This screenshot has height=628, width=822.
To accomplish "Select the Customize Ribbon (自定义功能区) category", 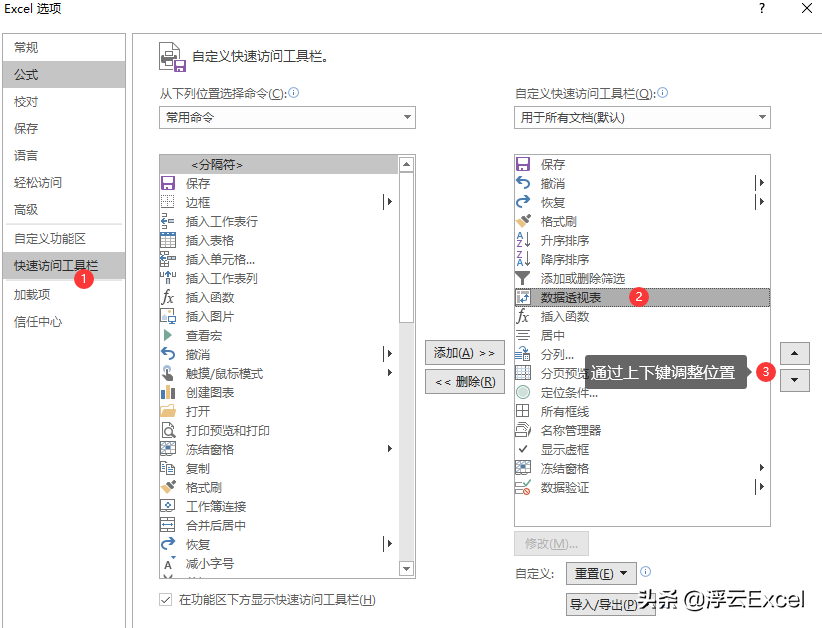I will point(64,239).
